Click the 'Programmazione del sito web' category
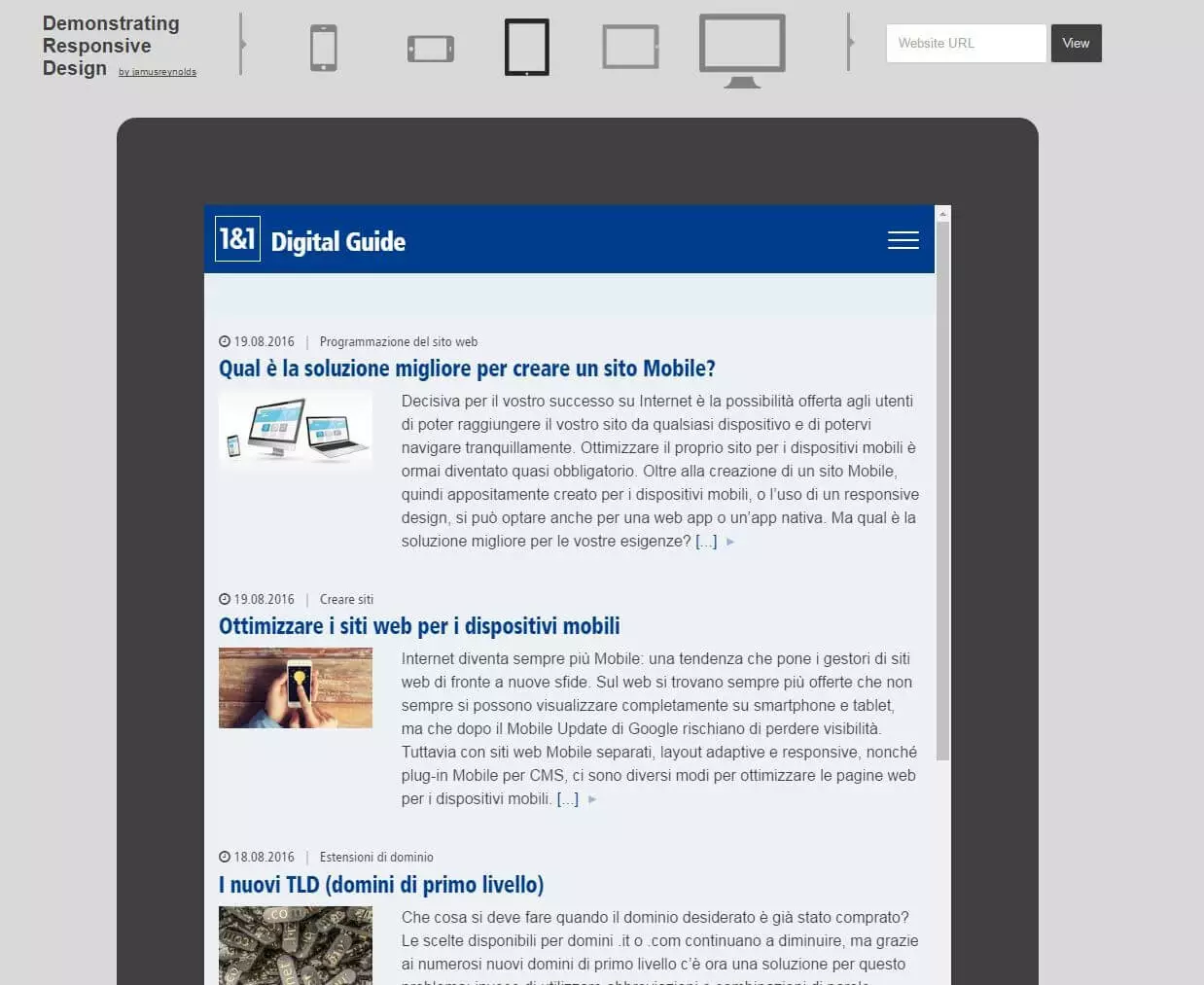This screenshot has height=985, width=1204. [x=399, y=341]
